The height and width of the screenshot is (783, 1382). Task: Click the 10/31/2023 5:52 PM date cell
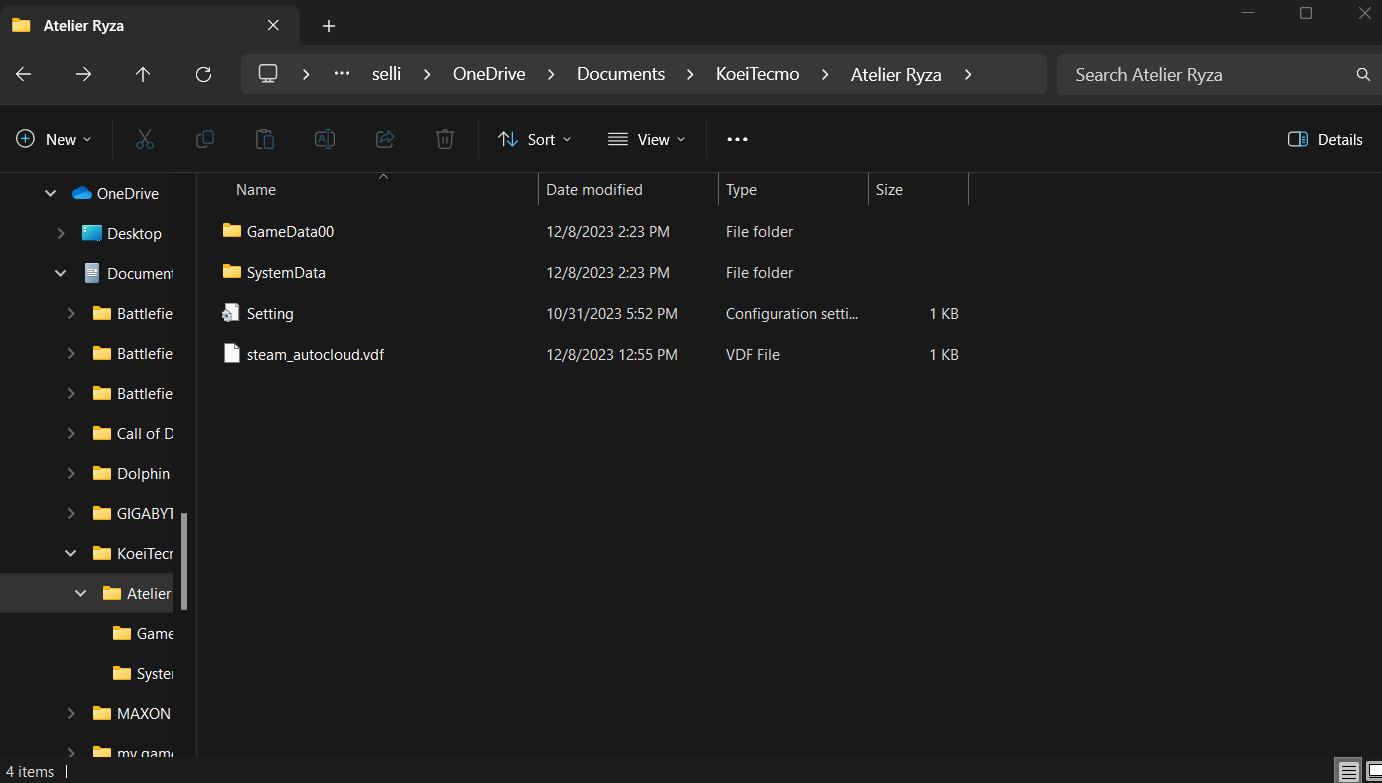(612, 313)
